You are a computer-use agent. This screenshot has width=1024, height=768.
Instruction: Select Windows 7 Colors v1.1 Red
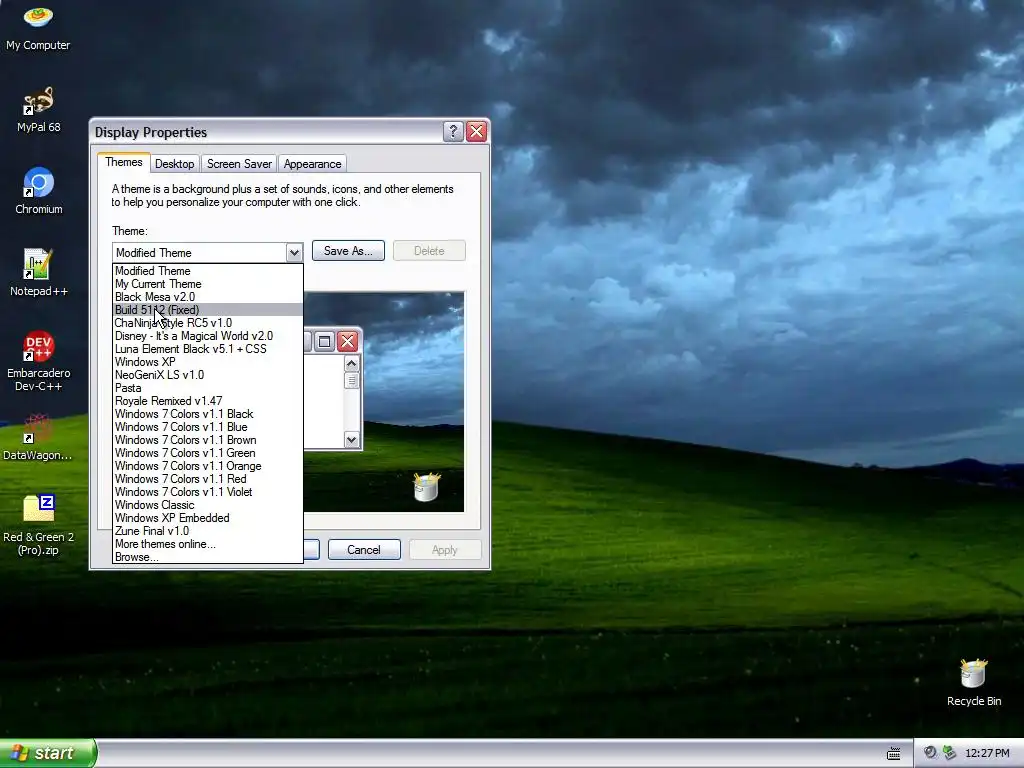208,479
